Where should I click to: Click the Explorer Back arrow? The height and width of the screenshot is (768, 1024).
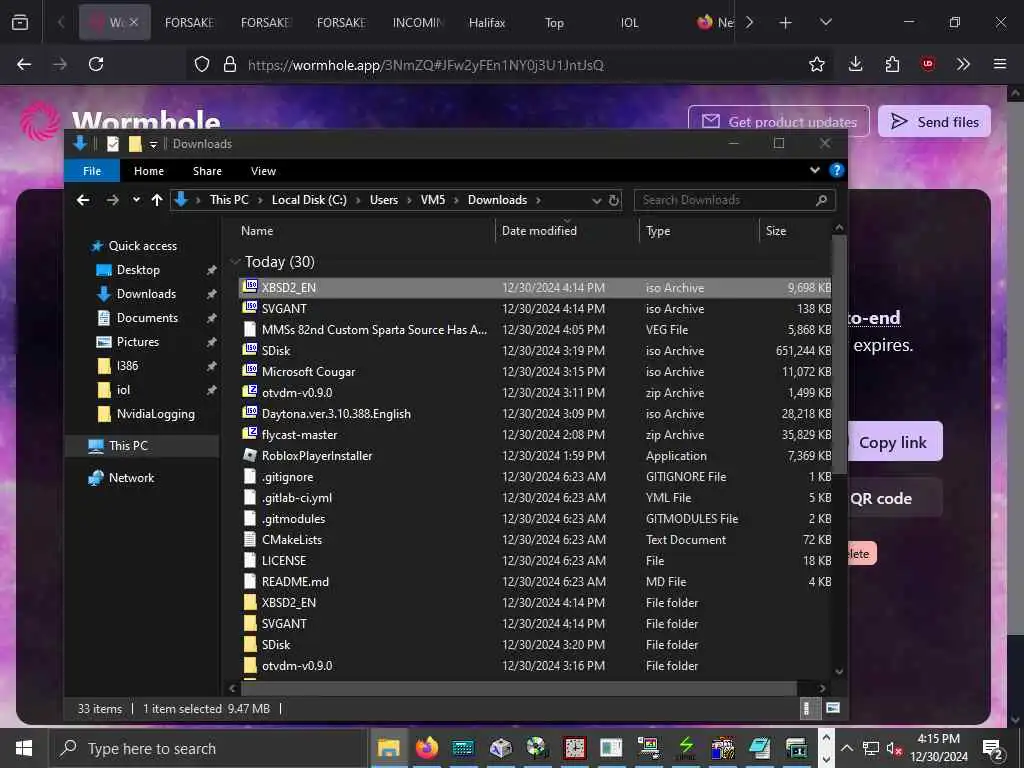coord(83,200)
